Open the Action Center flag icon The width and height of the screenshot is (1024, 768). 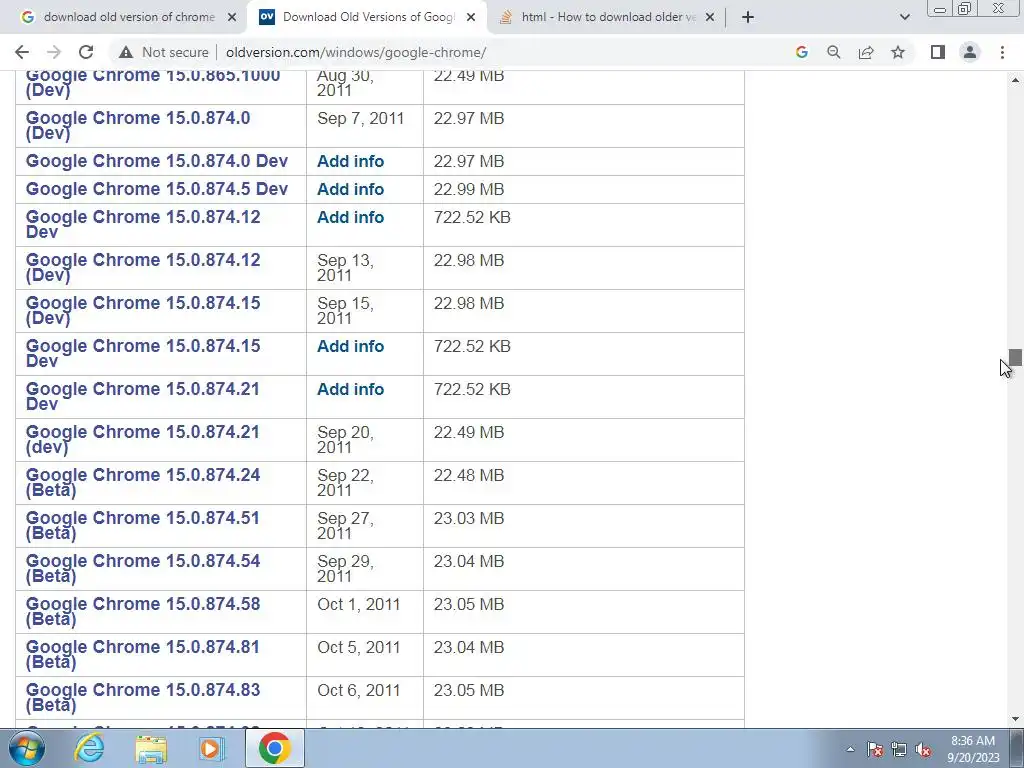(875, 750)
